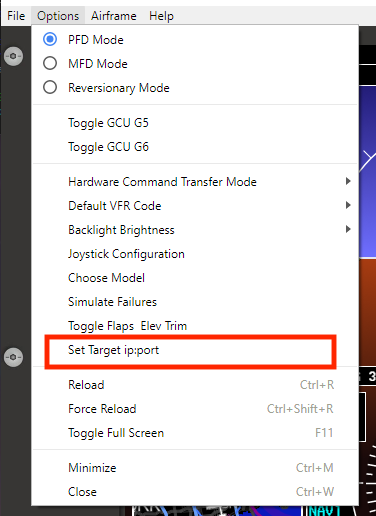376x516 pixels.
Task: Select Reversionary Mode radio option
Action: (50, 87)
